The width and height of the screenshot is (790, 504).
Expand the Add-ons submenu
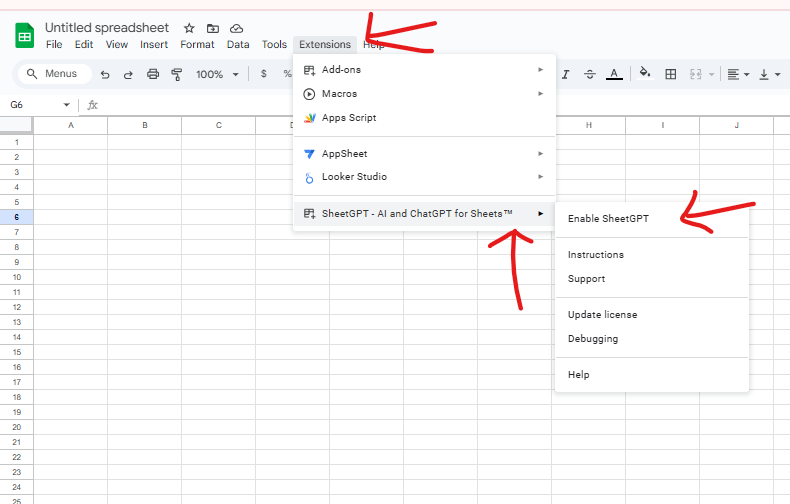coord(424,70)
